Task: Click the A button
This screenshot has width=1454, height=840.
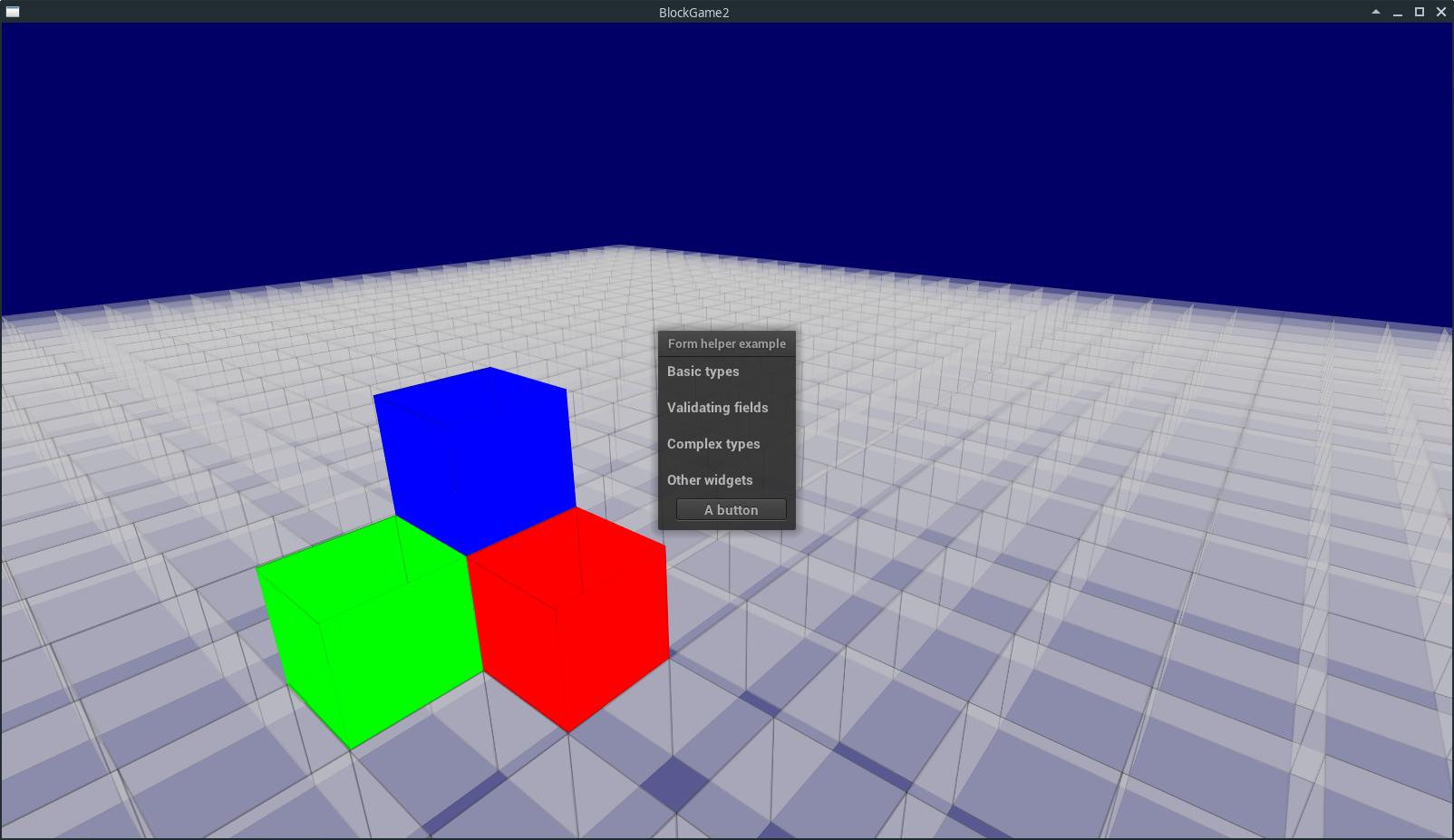Action: [x=732, y=510]
